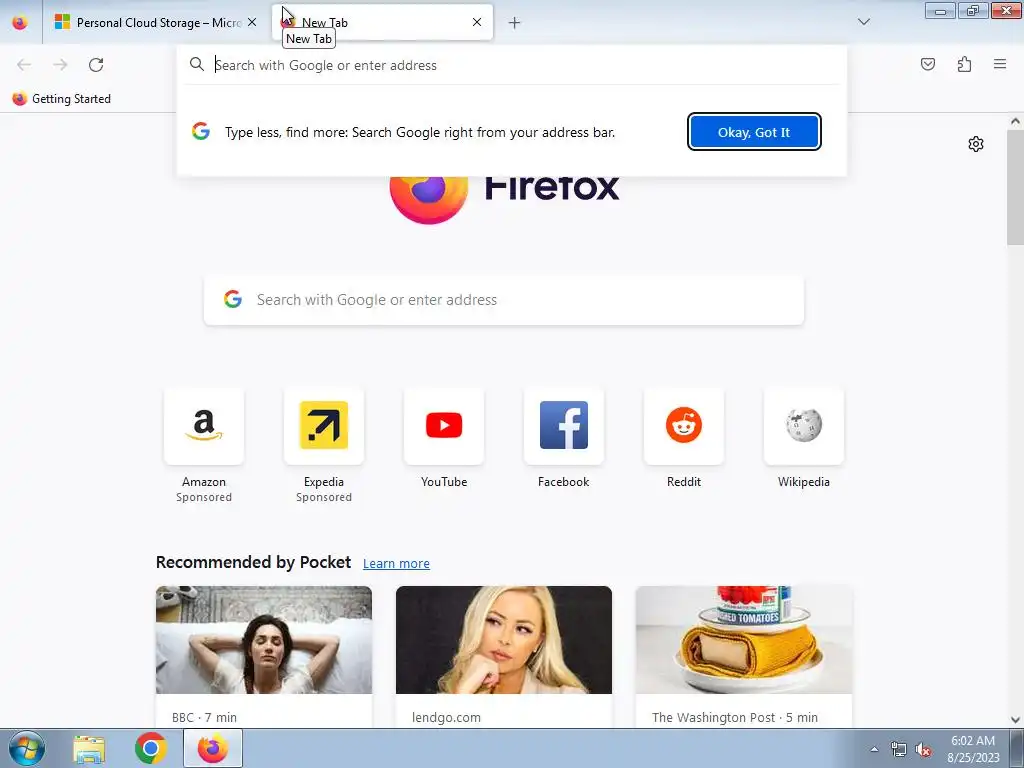The image size is (1024, 768).
Task: Click the page search box with Google
Action: (x=504, y=300)
